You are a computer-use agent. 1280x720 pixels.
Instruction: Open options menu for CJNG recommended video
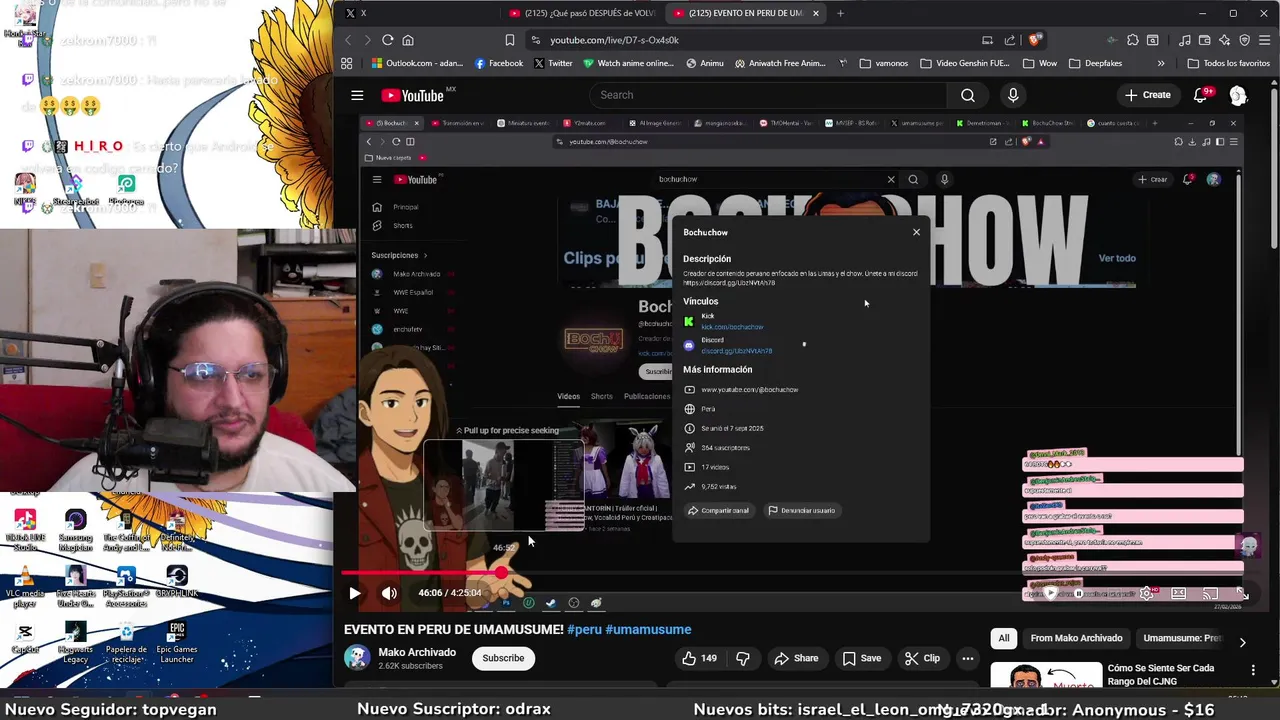click(1253, 670)
